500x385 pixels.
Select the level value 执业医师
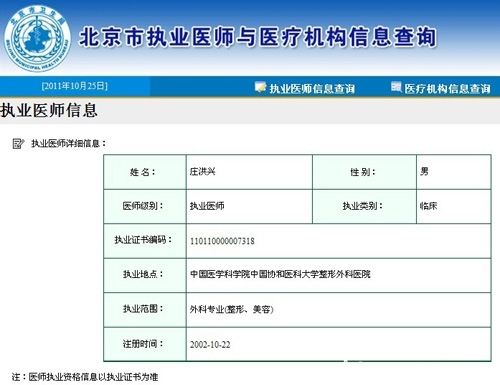coord(207,206)
